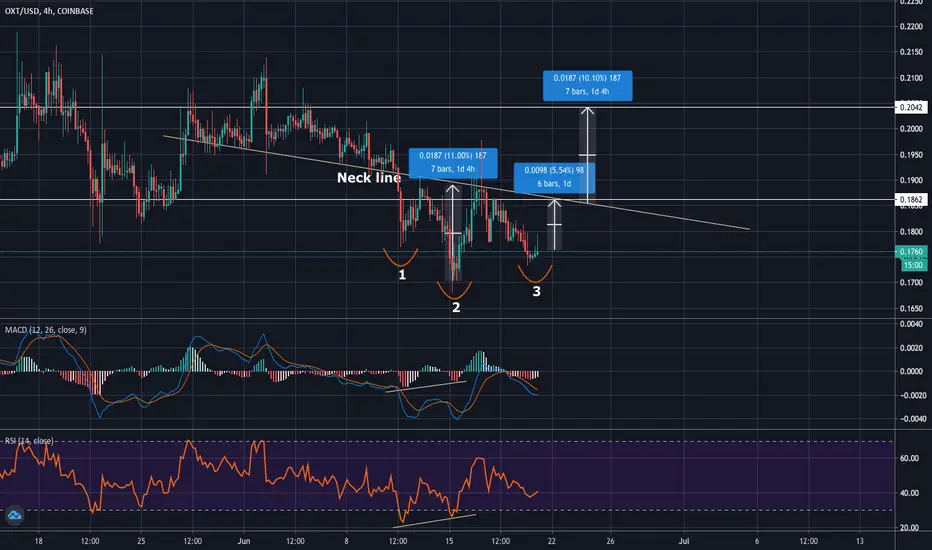This screenshot has height=550, width=932.
Task: Click the 0.0000 MACD axis value
Action: click(x=911, y=372)
